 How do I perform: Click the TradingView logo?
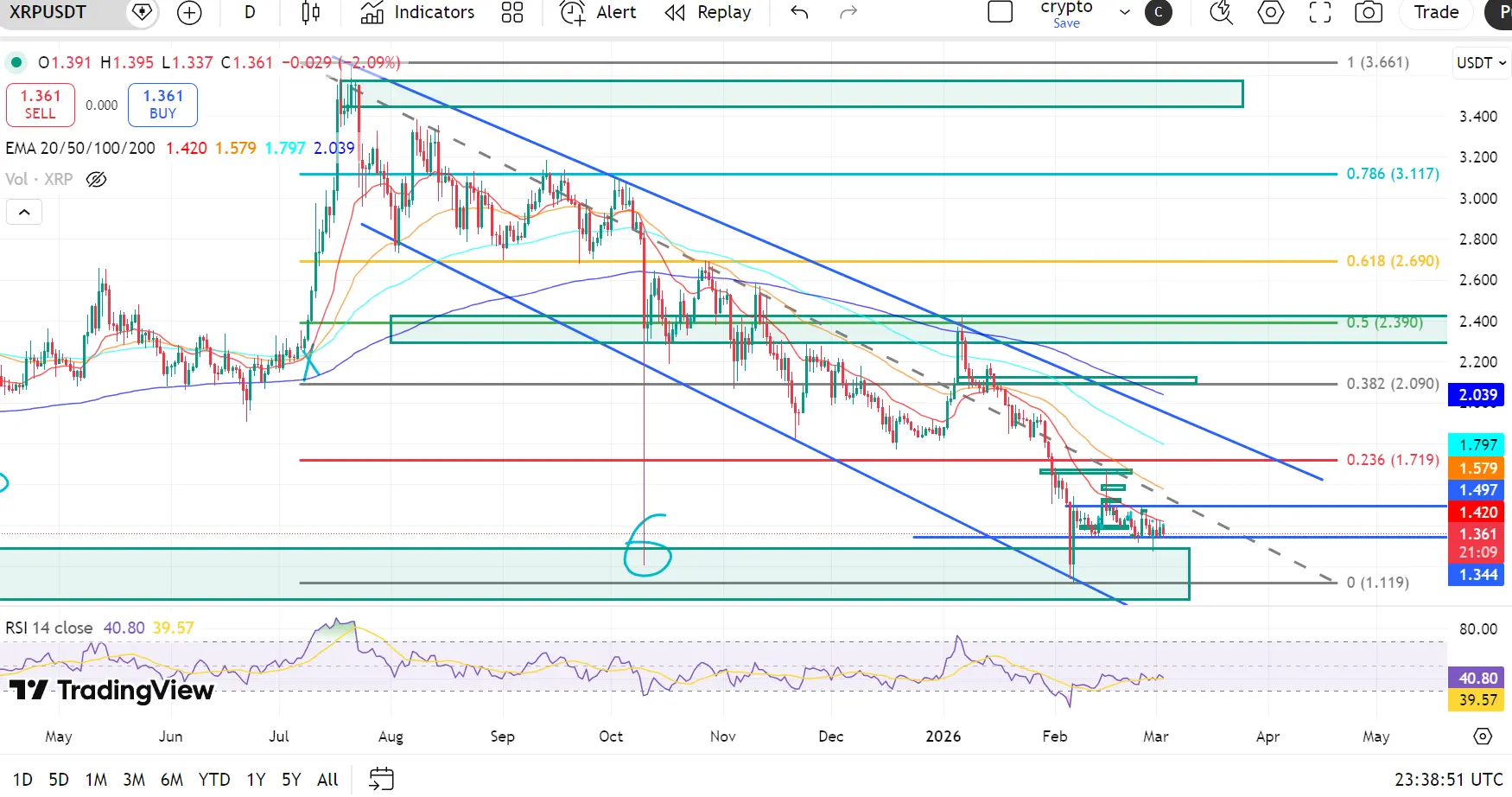pos(111,690)
